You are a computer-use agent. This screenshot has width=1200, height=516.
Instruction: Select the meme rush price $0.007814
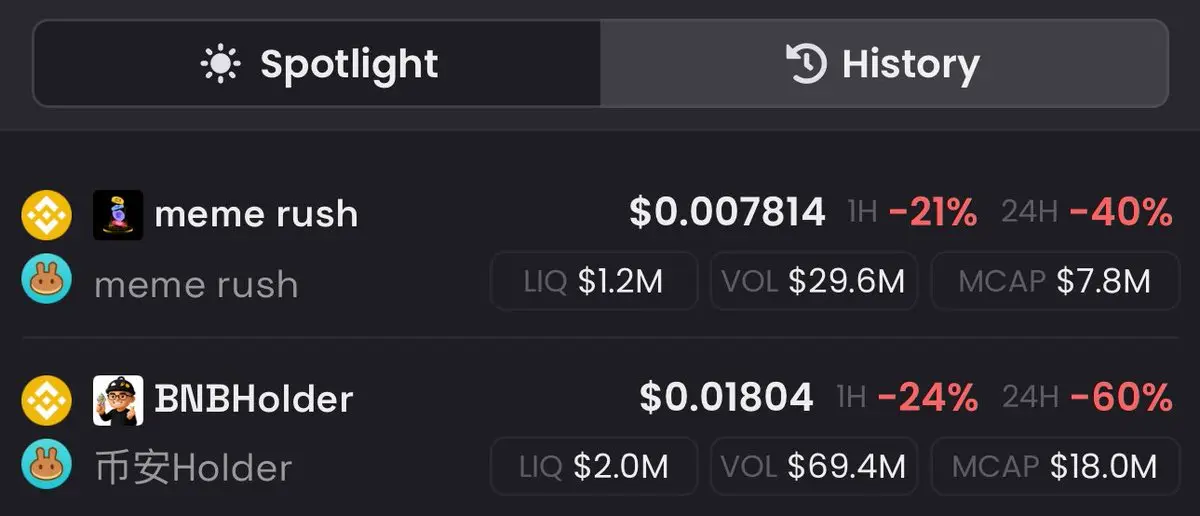(x=727, y=213)
